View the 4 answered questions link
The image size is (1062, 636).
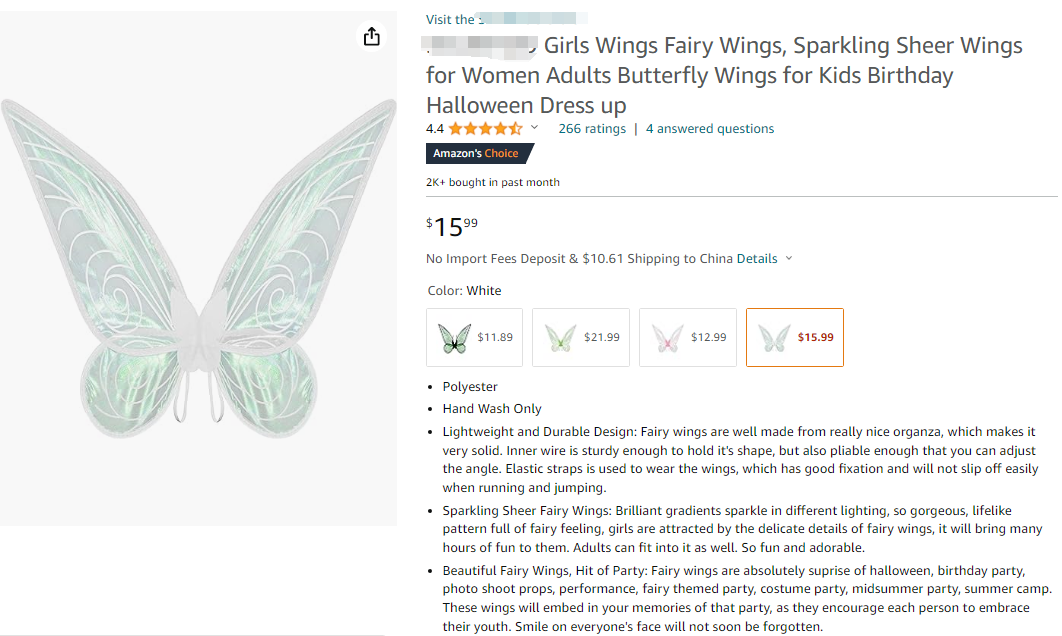710,129
